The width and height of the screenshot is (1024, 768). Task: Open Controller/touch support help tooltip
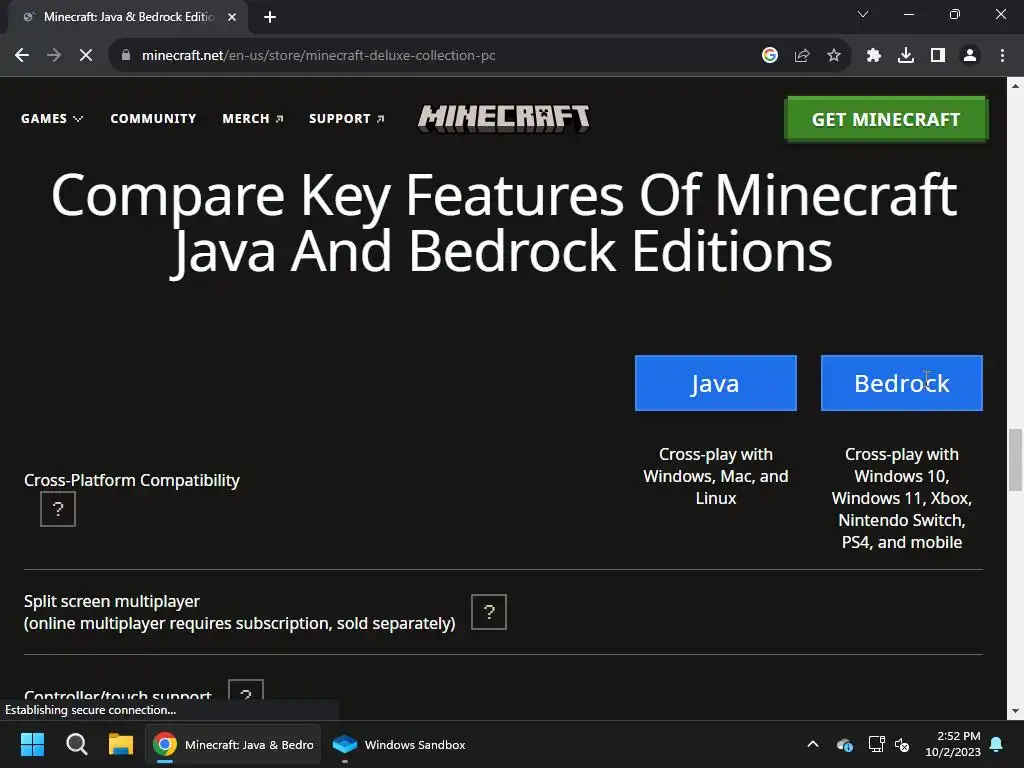click(246, 691)
